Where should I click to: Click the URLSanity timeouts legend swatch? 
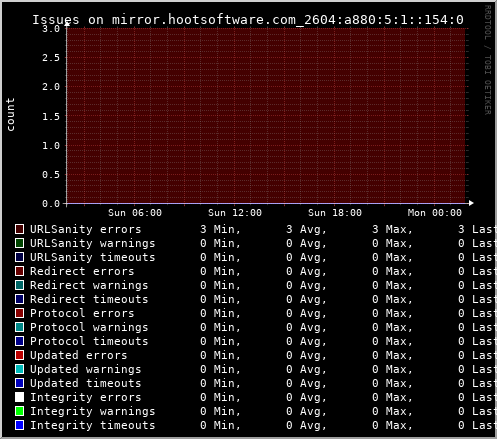[19, 257]
